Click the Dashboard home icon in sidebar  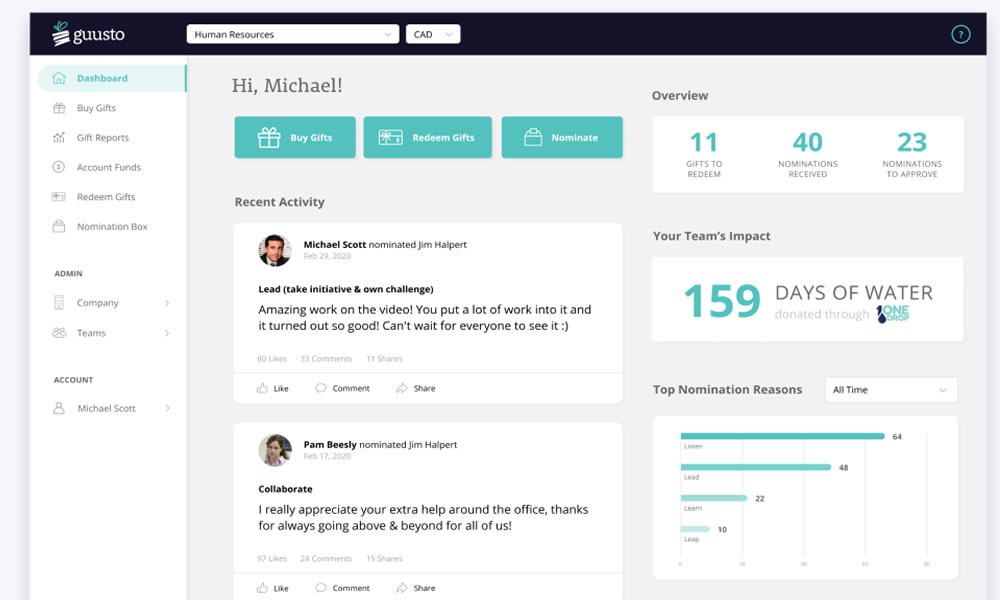click(59, 78)
